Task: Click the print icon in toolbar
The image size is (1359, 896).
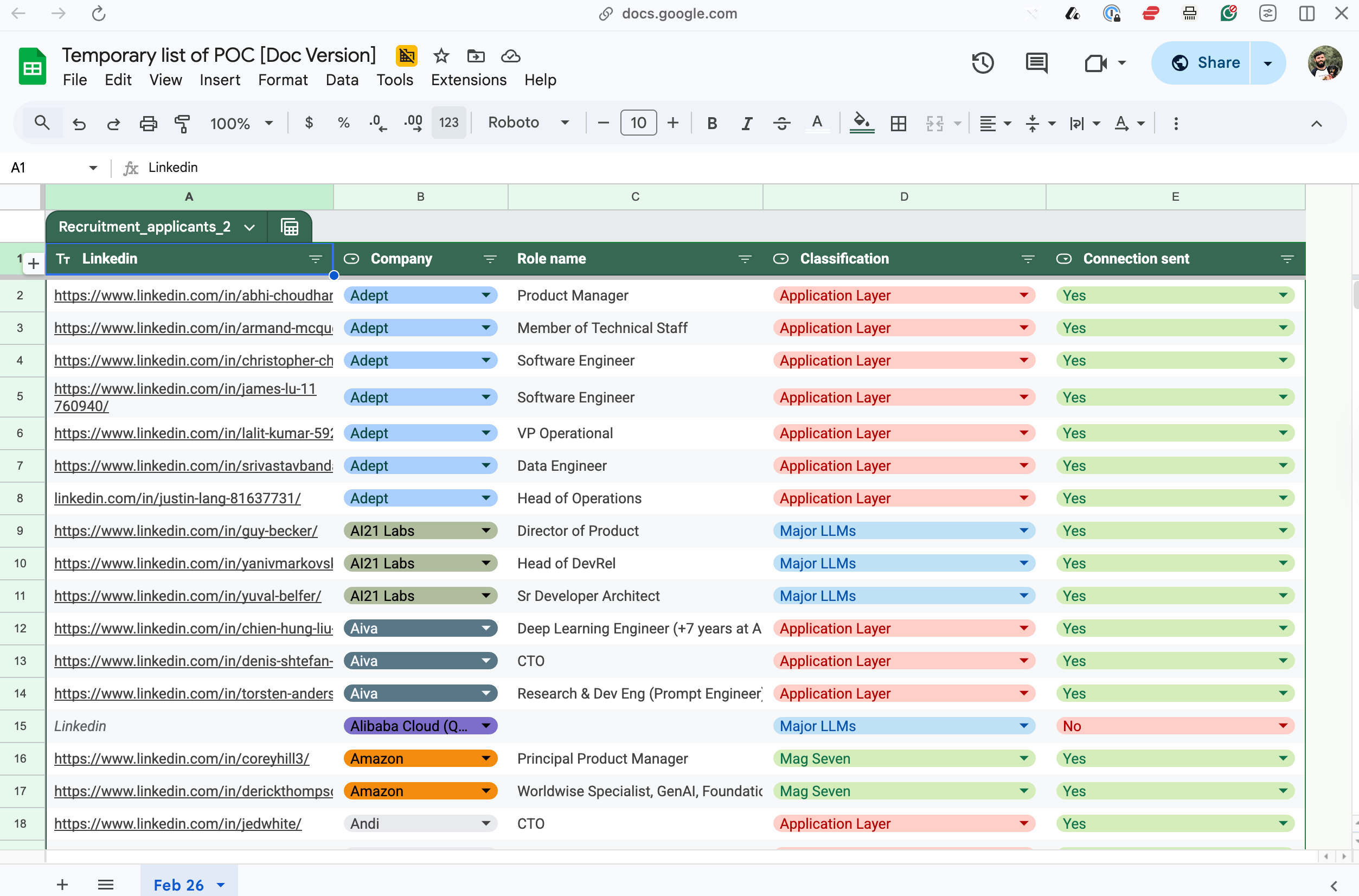Action: pos(148,123)
